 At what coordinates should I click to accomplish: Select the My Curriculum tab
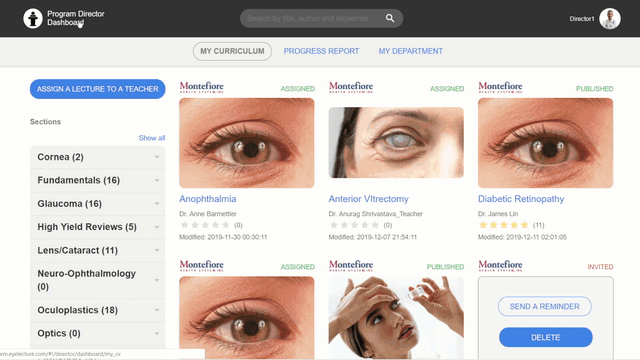coord(232,51)
